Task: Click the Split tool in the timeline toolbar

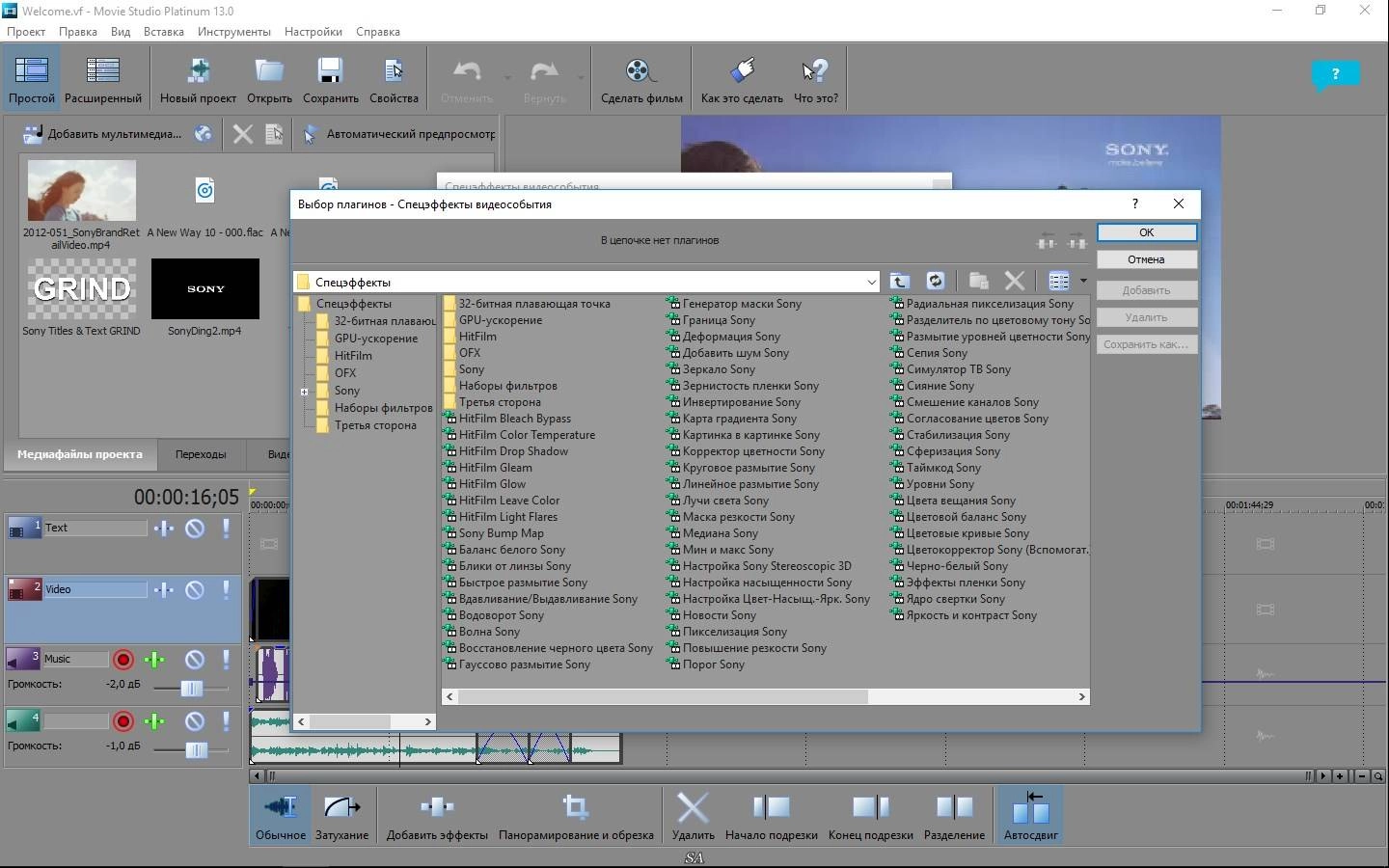Action: (954, 808)
